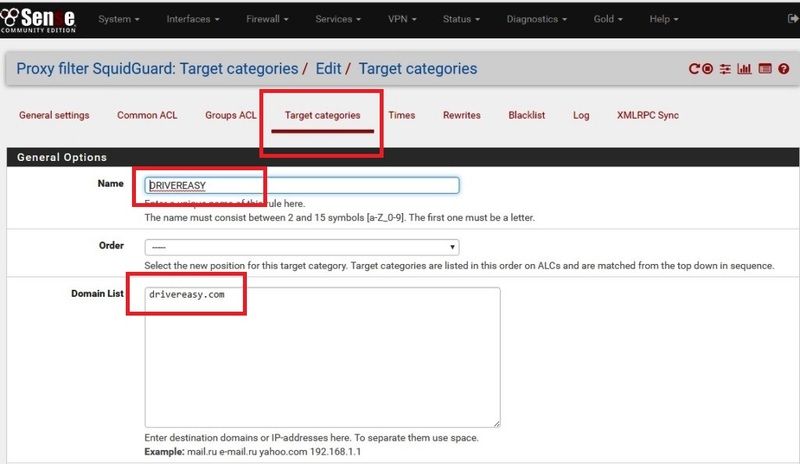This screenshot has width=800, height=464.
Task: Open related settings sliders icon
Action: 725,68
